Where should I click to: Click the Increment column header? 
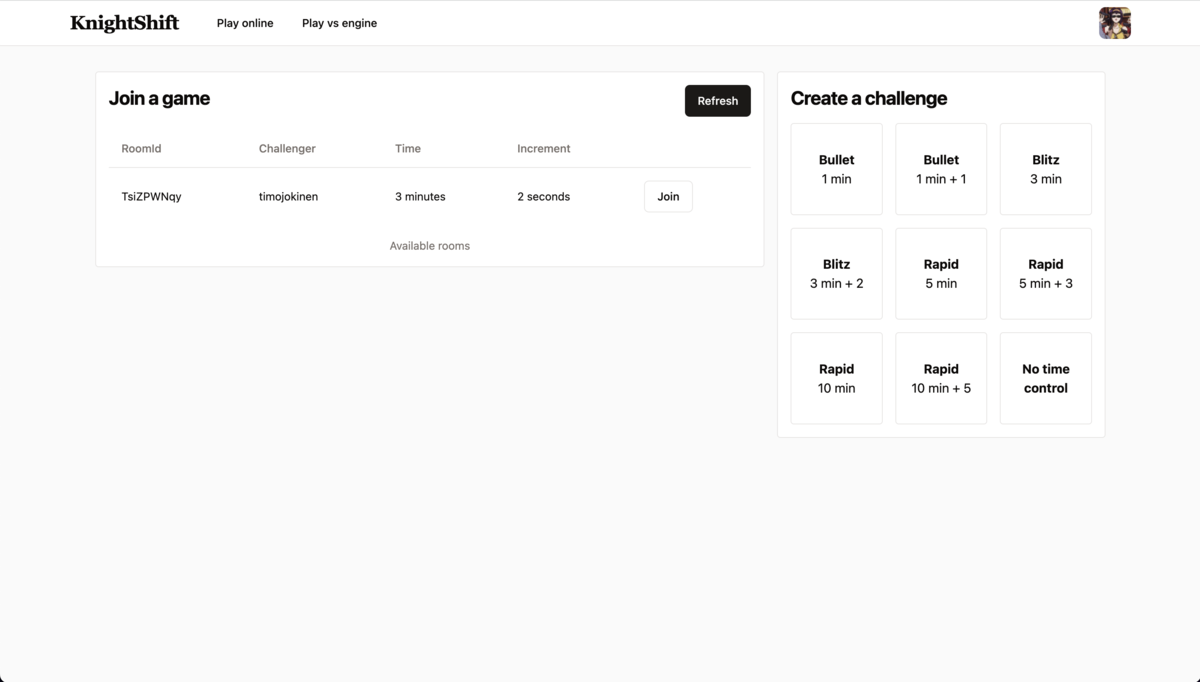[543, 149]
